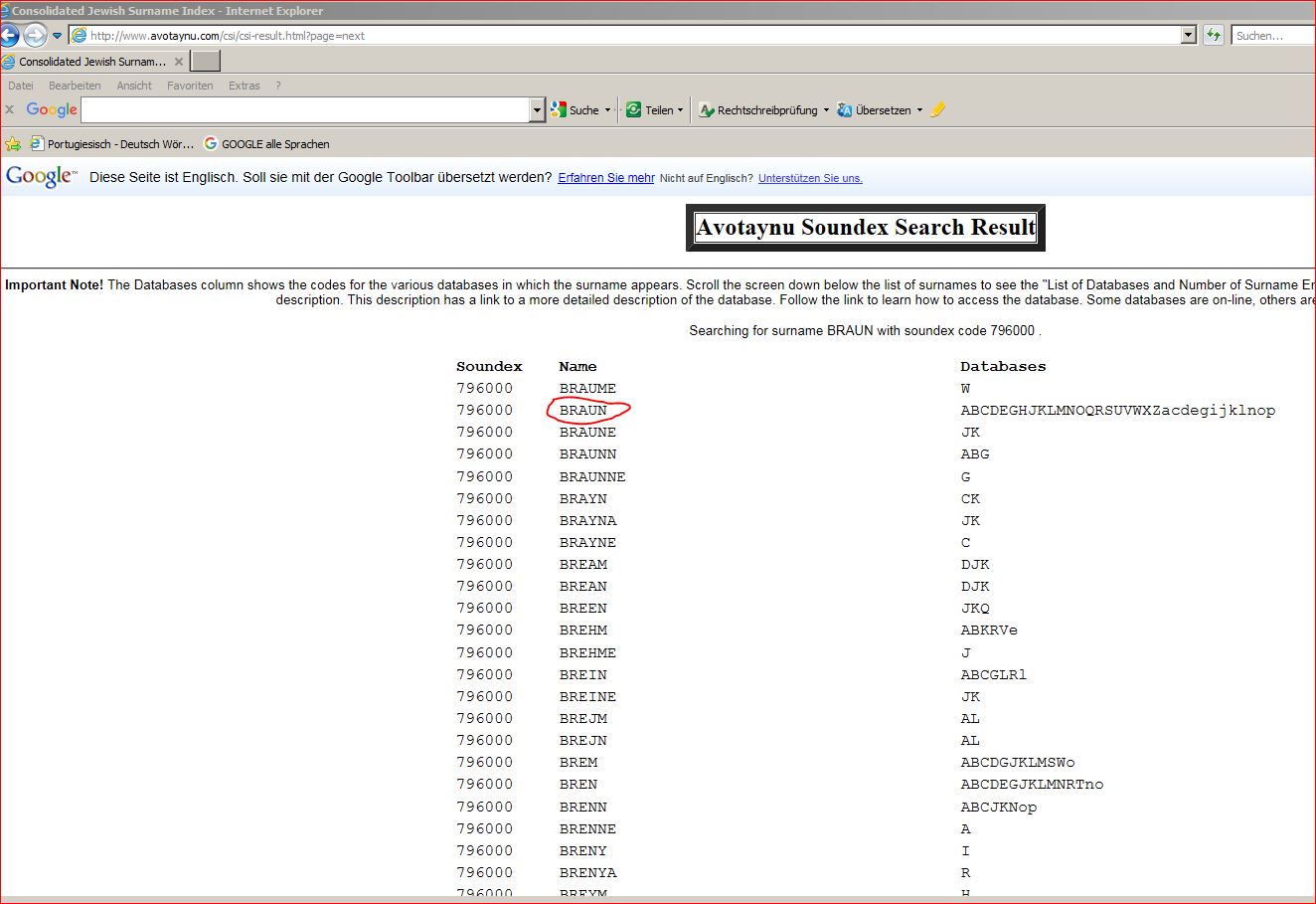The image size is (1316, 904).
Task: Click the circled name BRAUN
Action: pos(583,410)
